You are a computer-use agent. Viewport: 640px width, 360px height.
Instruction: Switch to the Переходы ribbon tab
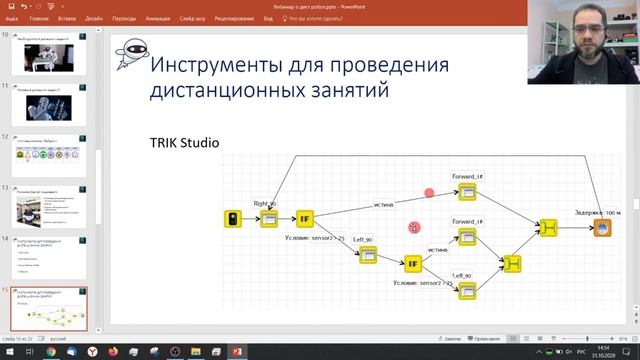click(124, 19)
